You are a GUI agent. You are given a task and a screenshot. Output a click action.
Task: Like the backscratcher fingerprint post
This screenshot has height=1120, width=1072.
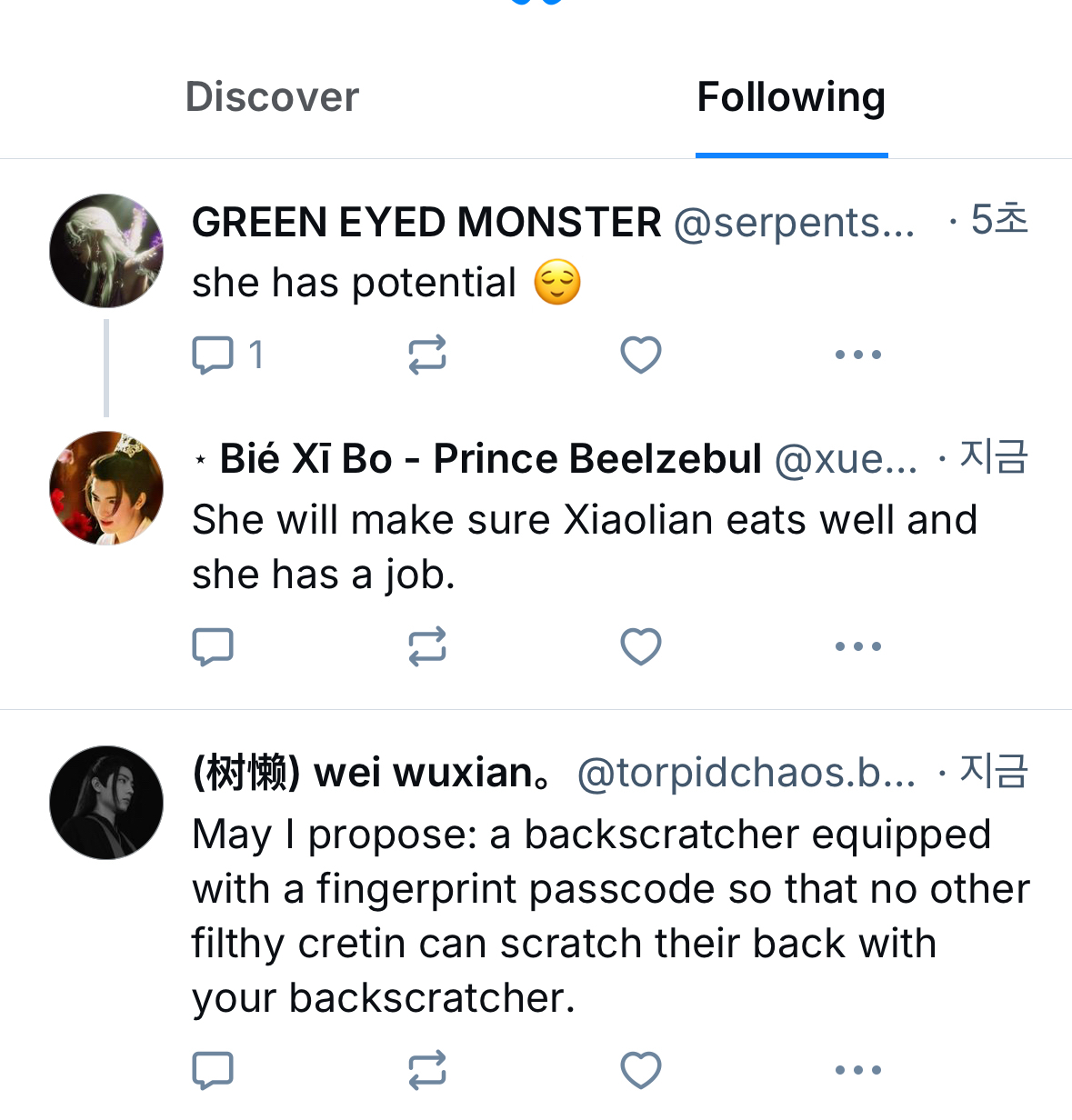tap(640, 1070)
